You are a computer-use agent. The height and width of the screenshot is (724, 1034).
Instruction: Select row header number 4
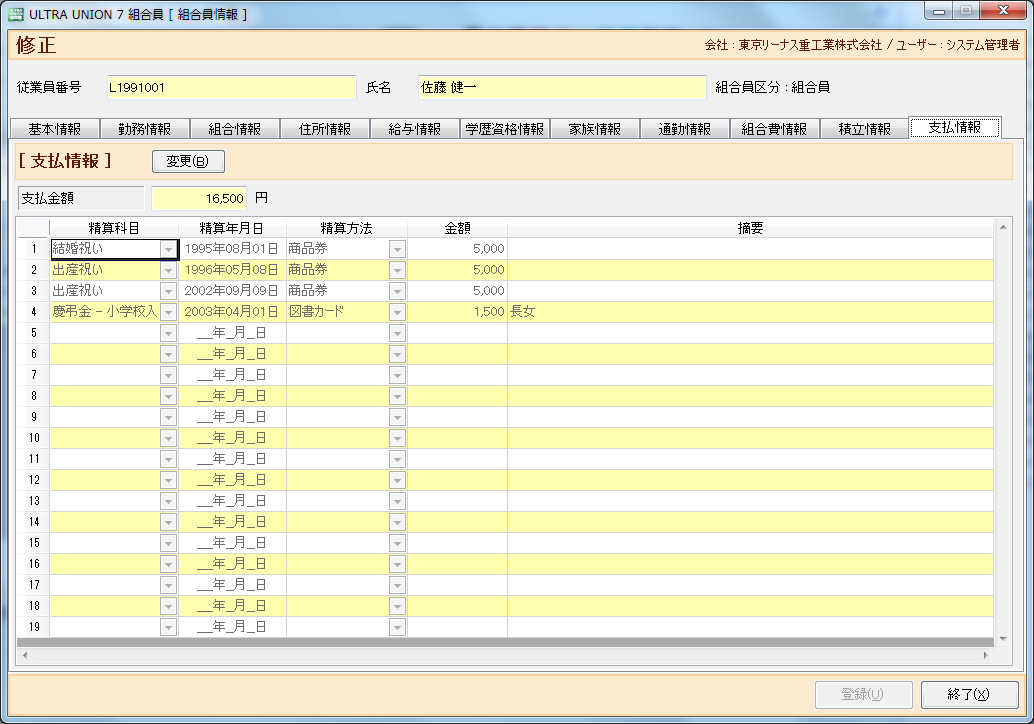(x=34, y=312)
